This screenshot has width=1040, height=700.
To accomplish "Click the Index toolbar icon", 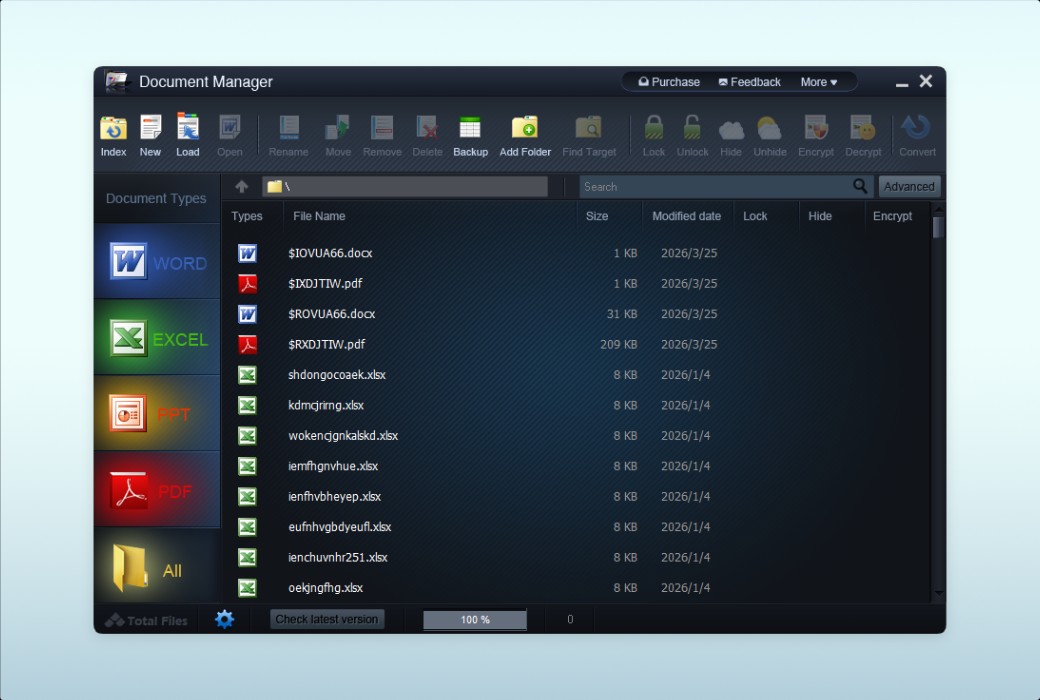I will tap(113, 135).
